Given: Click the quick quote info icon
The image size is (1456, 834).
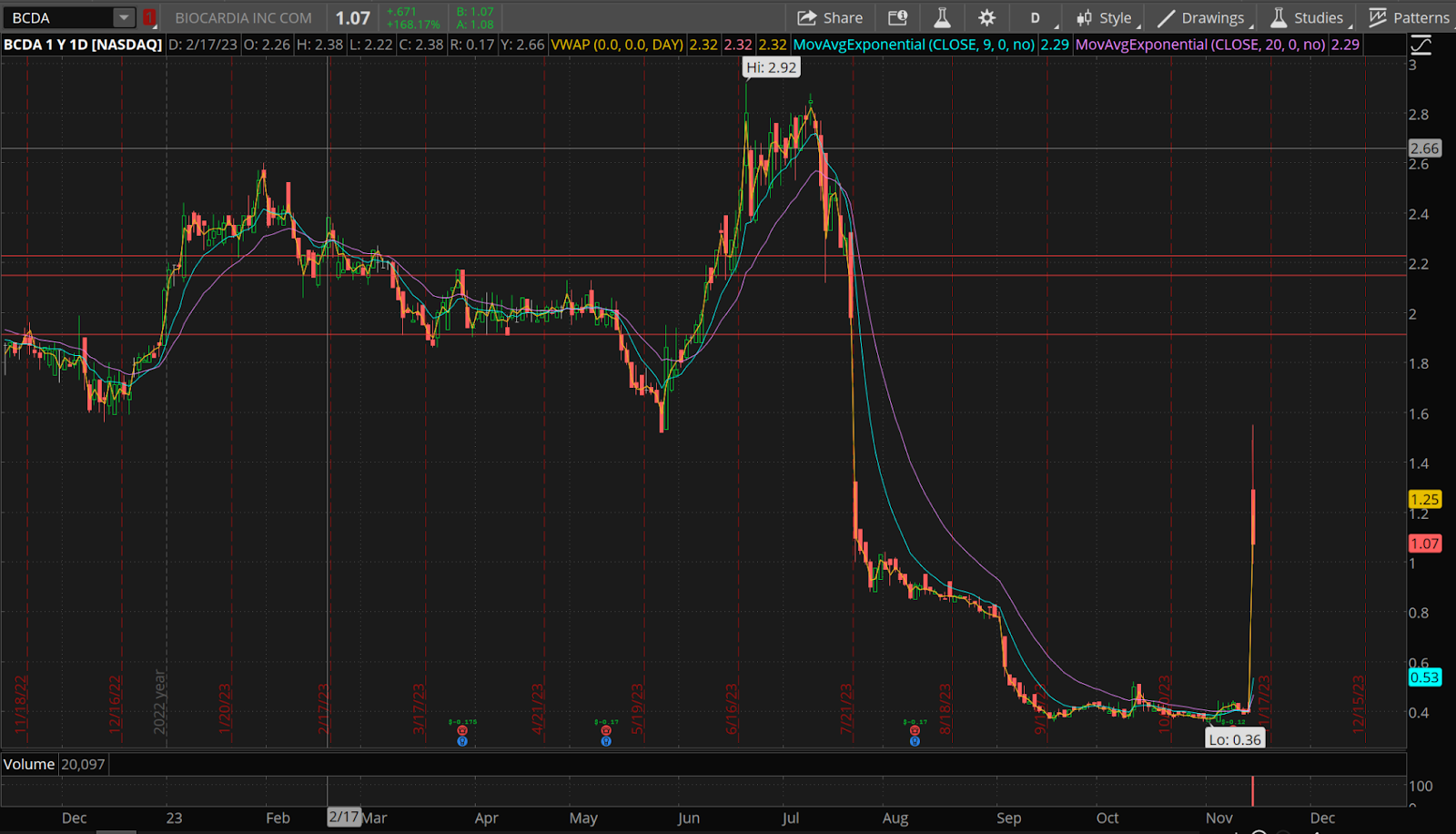Looking at the screenshot, I should click(897, 17).
